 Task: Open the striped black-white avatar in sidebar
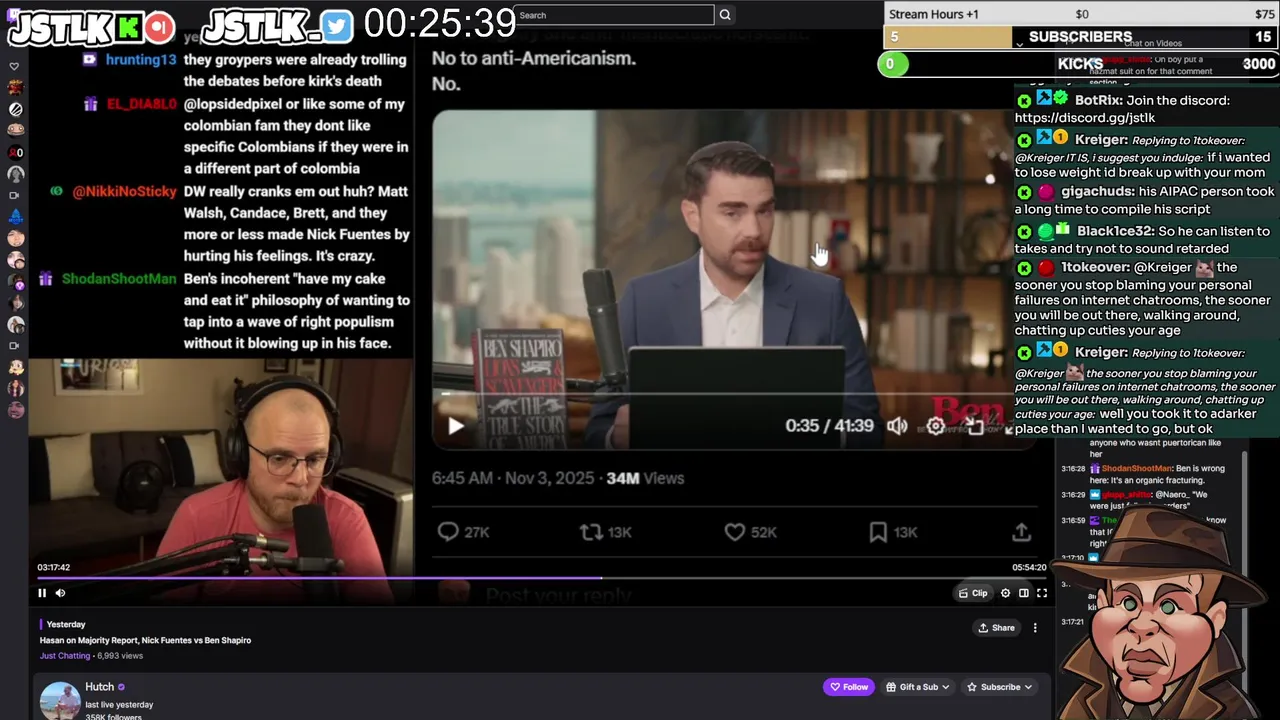tap(15, 109)
